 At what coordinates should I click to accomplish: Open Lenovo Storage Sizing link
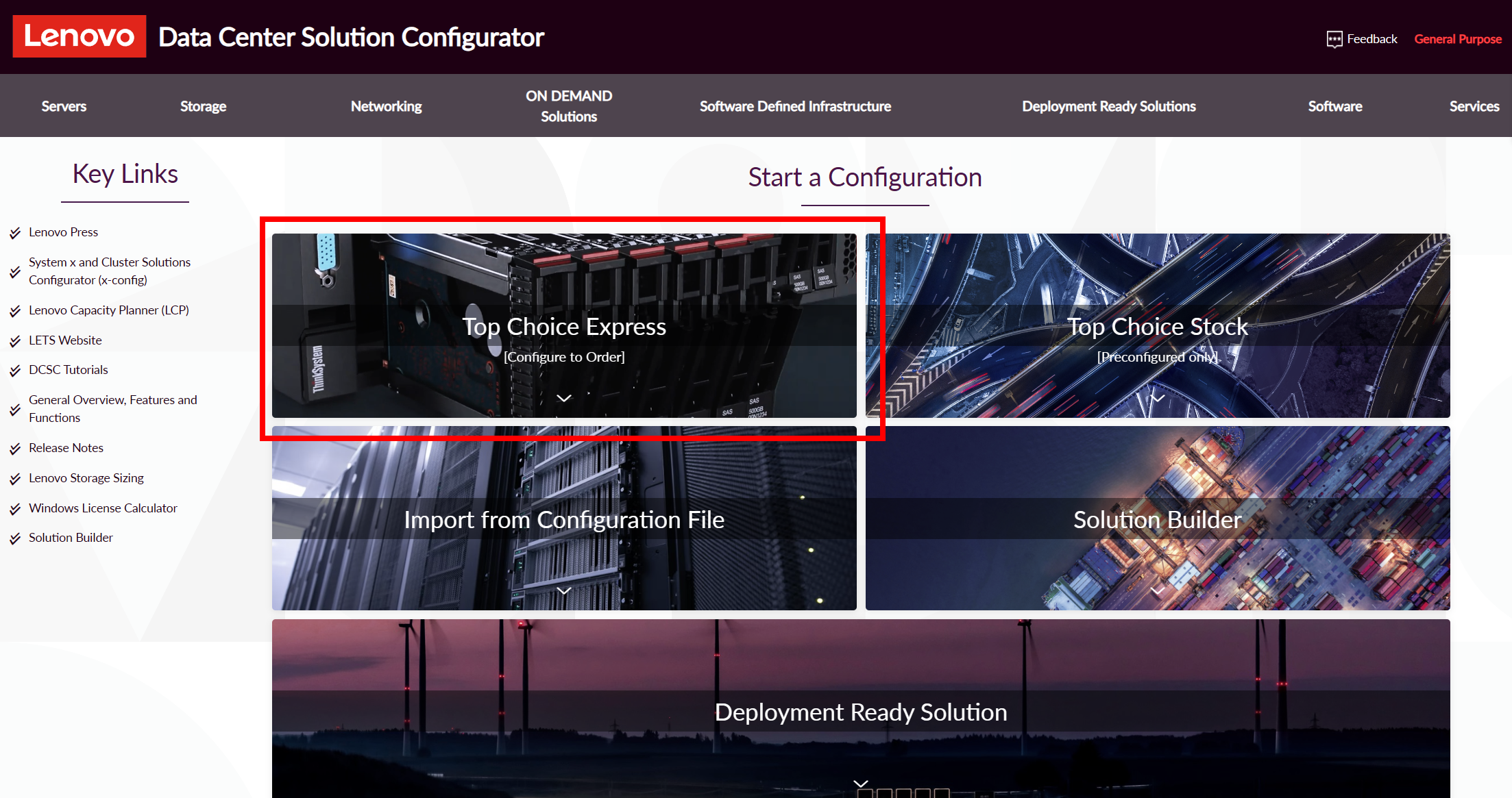tap(86, 478)
